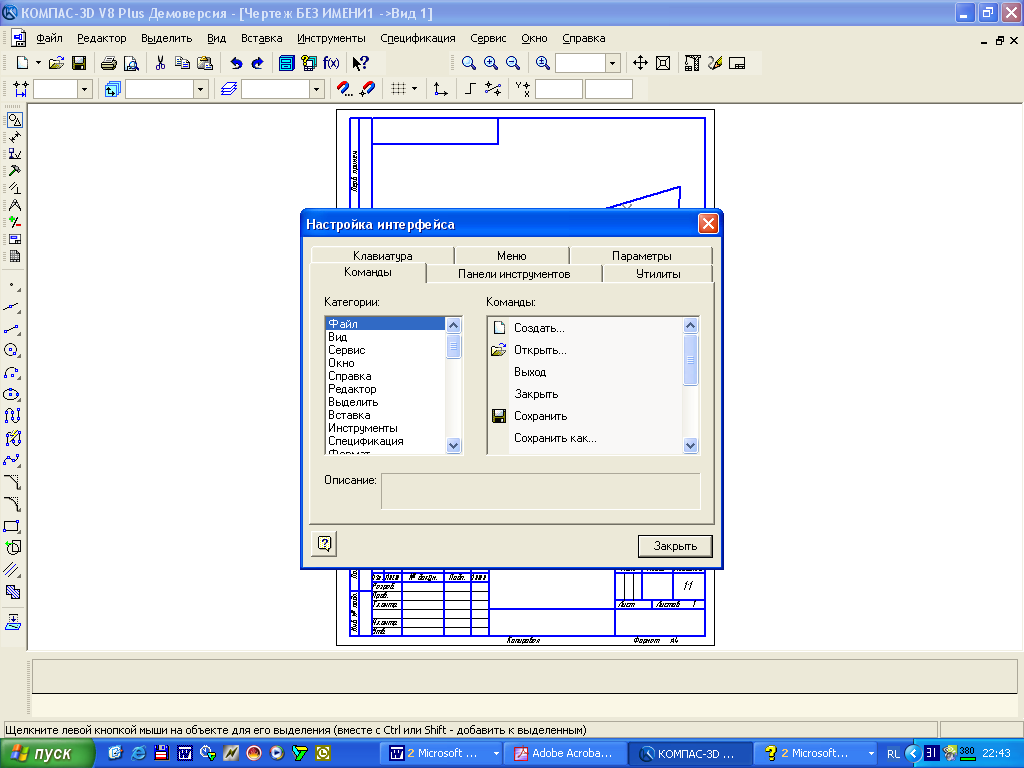
Task: Click the help question icon in dialog
Action: 325,543
